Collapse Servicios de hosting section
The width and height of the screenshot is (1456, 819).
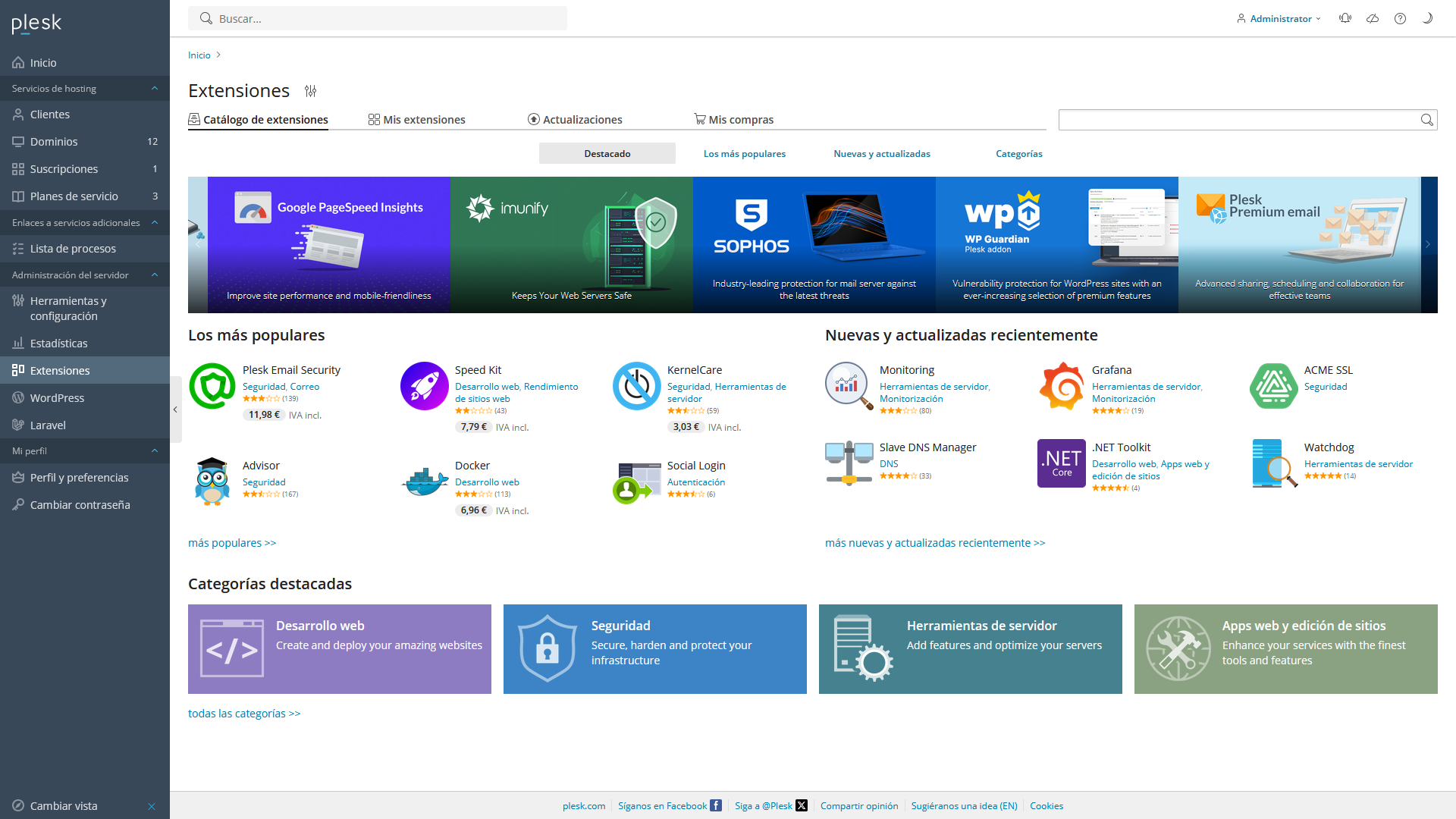[x=155, y=89]
